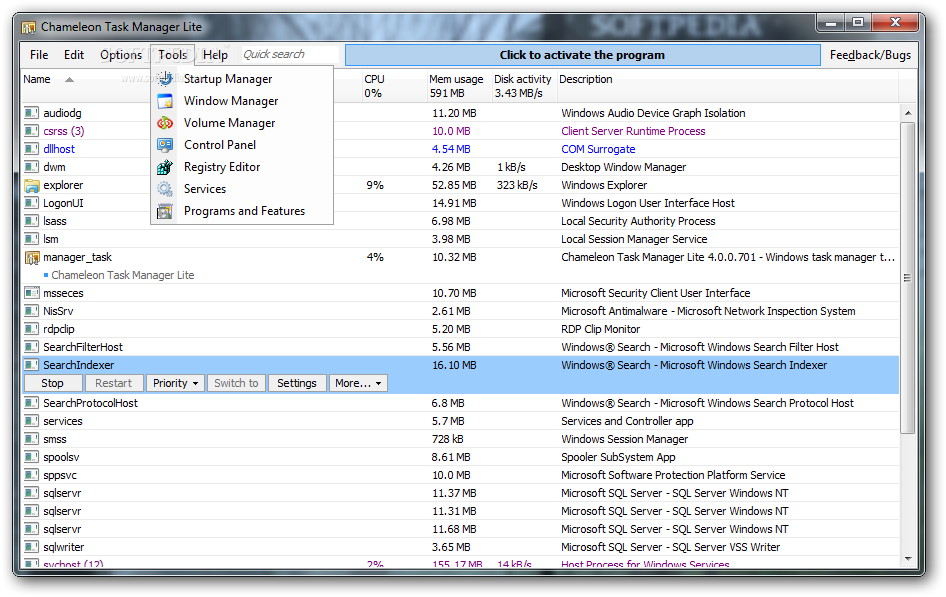Screen dimensions: 946x597
Task: Click the Registry Editor icon
Action: click(x=165, y=167)
